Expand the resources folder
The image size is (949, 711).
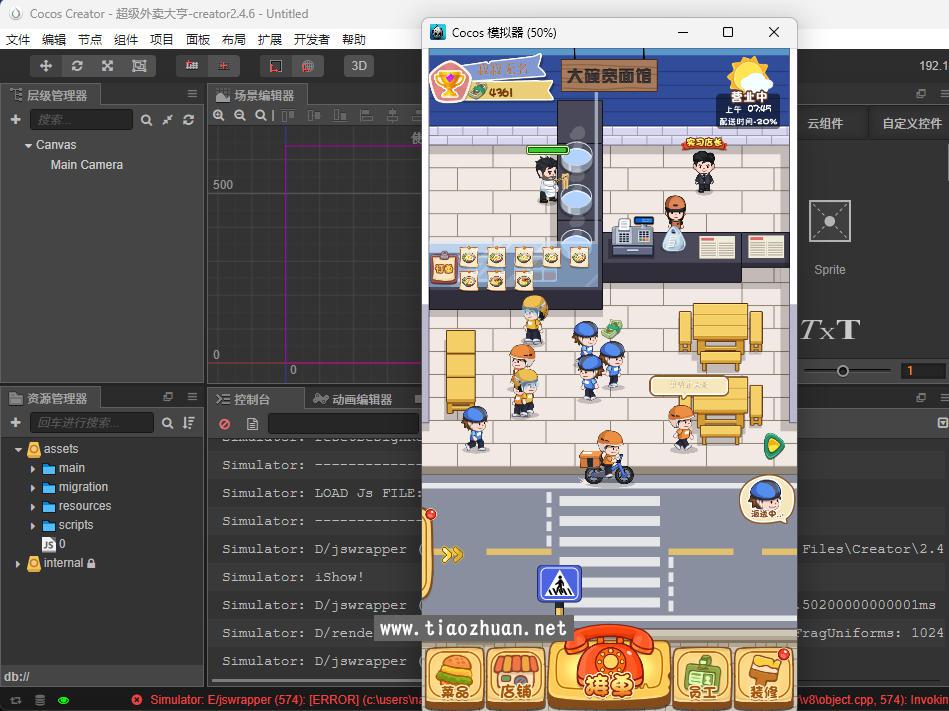click(33, 506)
